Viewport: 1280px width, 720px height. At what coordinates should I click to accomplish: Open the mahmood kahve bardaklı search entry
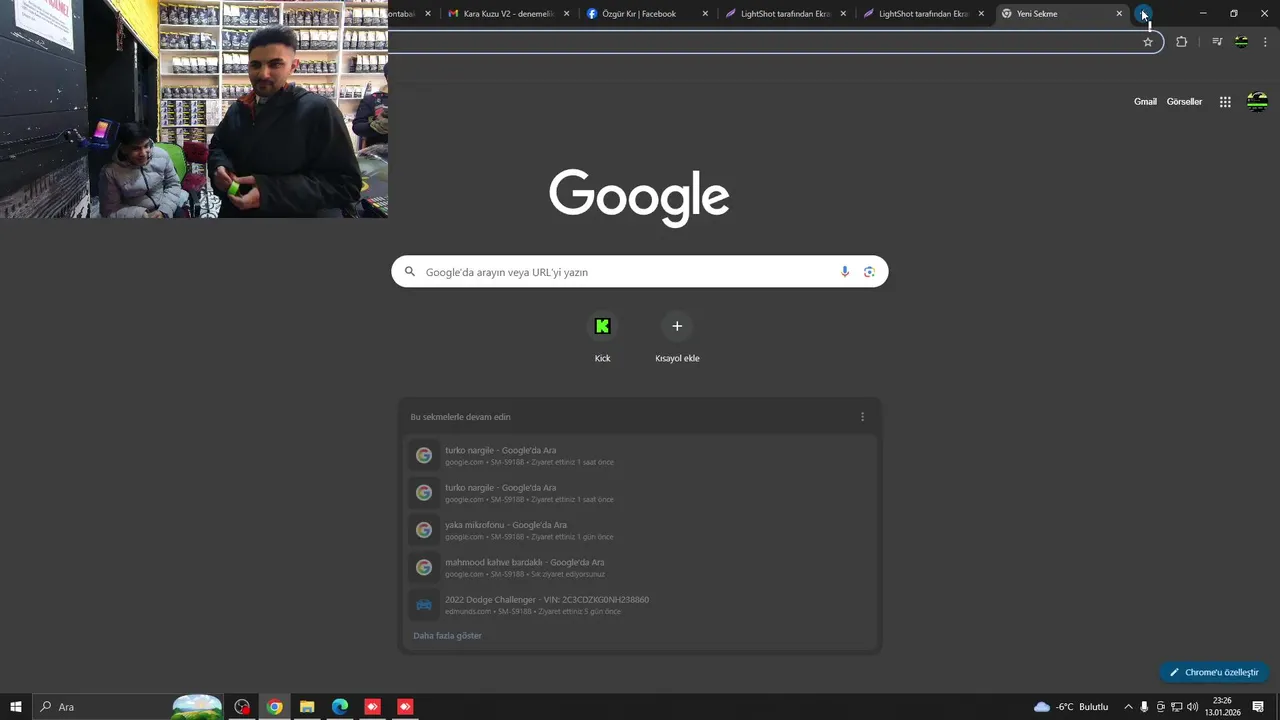[x=640, y=567]
